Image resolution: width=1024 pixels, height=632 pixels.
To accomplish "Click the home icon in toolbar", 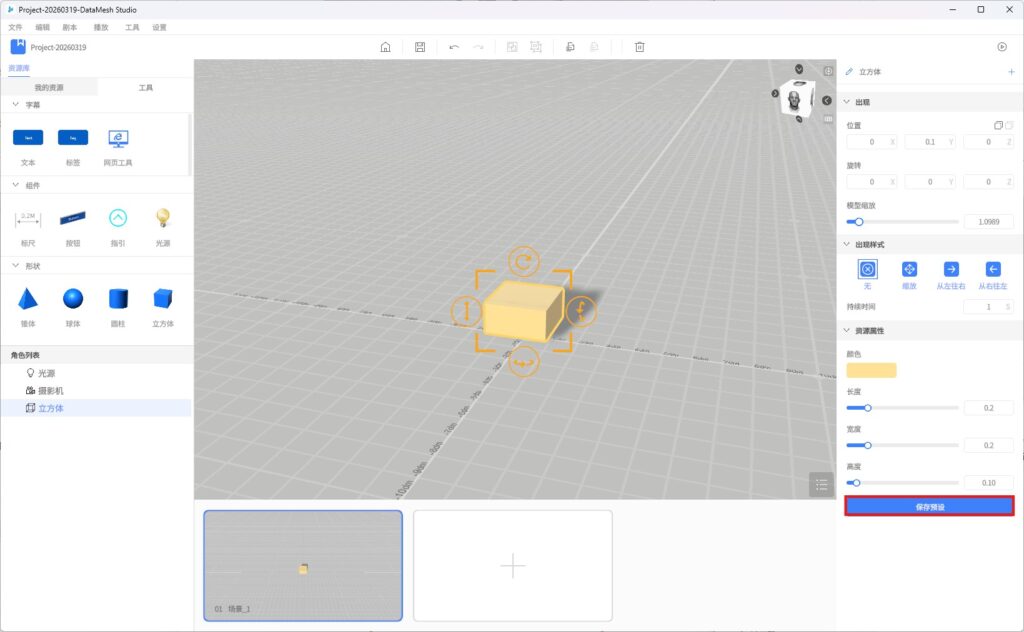I will point(386,47).
